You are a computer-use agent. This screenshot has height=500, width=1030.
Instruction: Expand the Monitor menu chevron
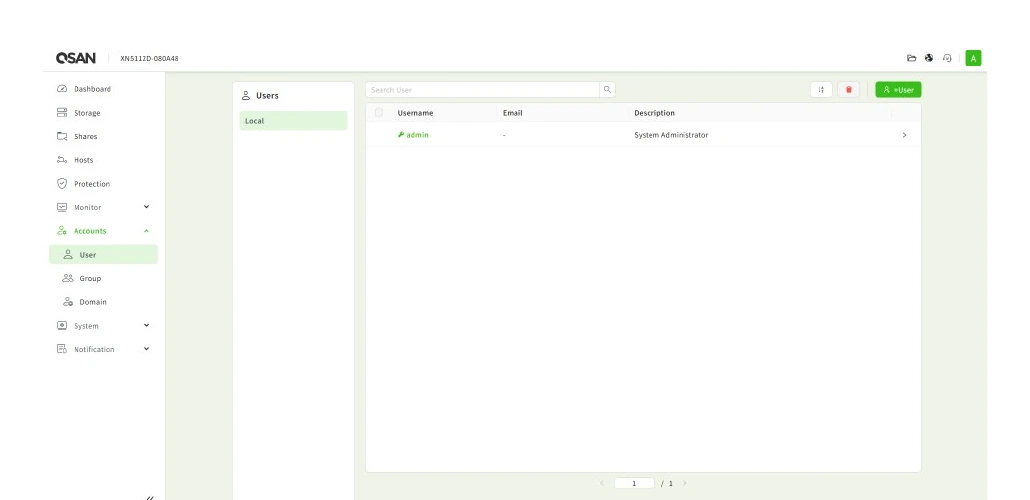[146, 207]
